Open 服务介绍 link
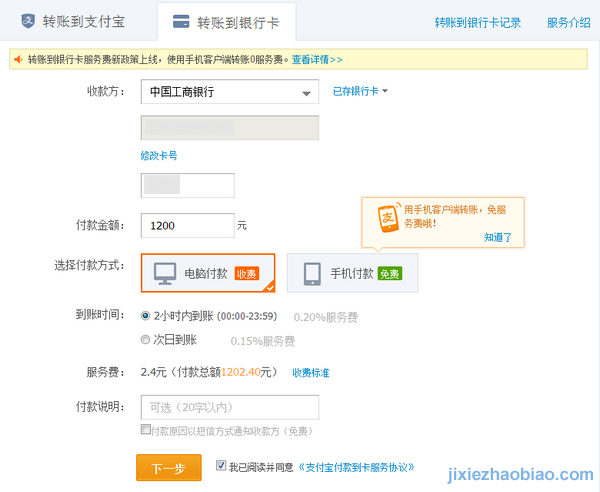The width and height of the screenshot is (600, 492). [569, 23]
